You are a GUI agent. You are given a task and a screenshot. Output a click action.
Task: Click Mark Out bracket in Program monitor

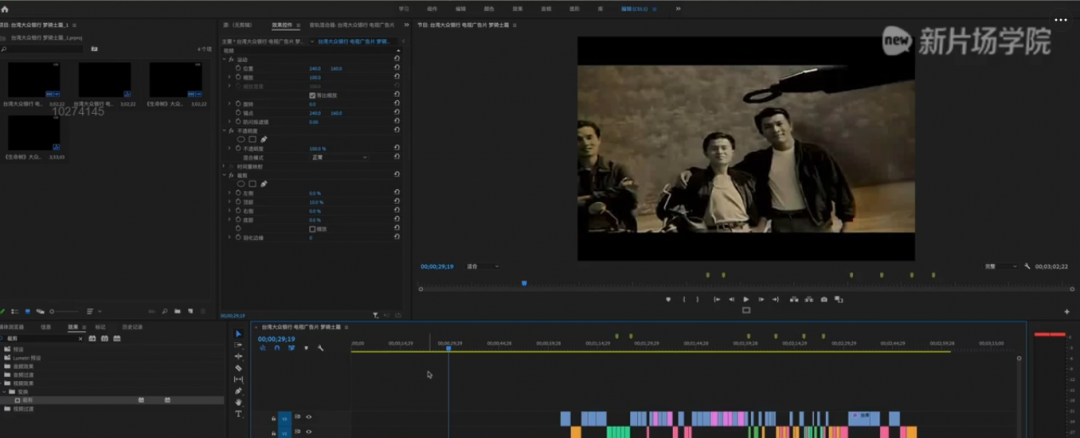(697, 300)
